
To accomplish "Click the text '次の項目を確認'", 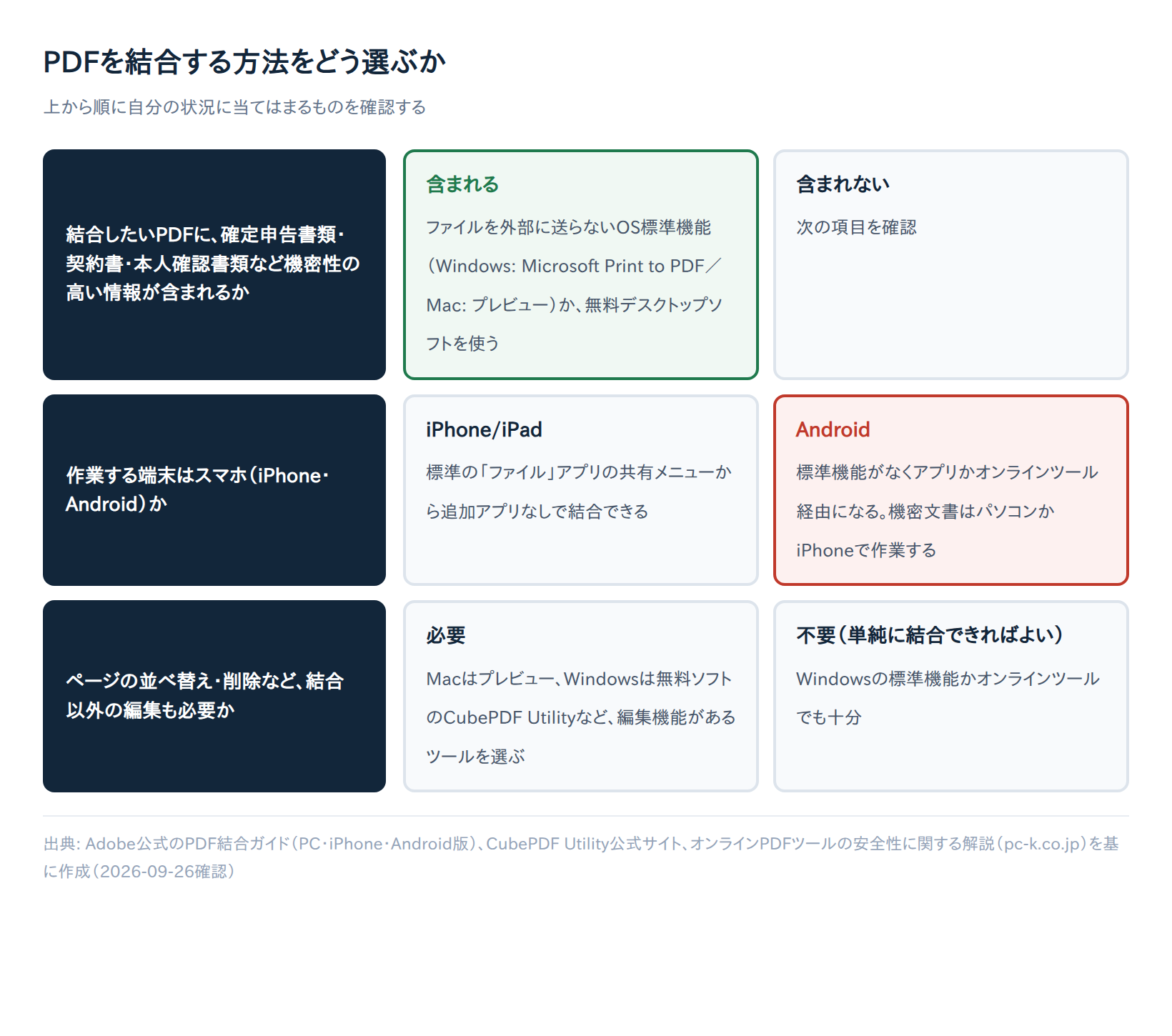I will coord(856,227).
